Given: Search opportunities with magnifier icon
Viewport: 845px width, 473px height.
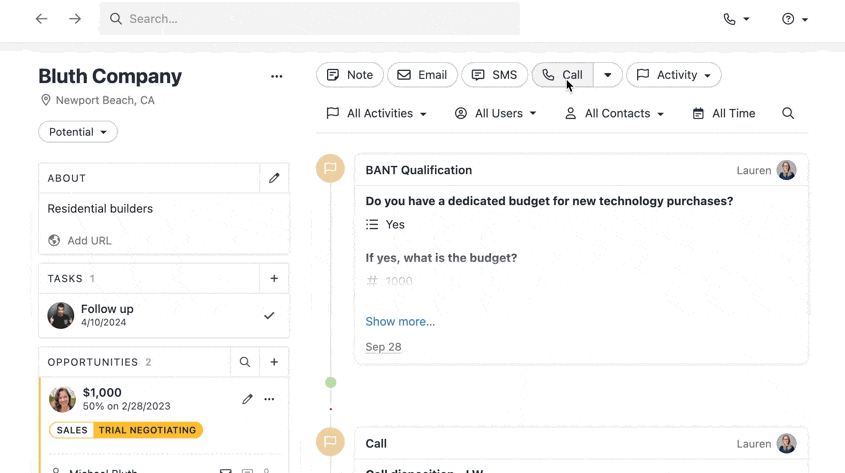Looking at the screenshot, I should pyautogui.click(x=245, y=362).
